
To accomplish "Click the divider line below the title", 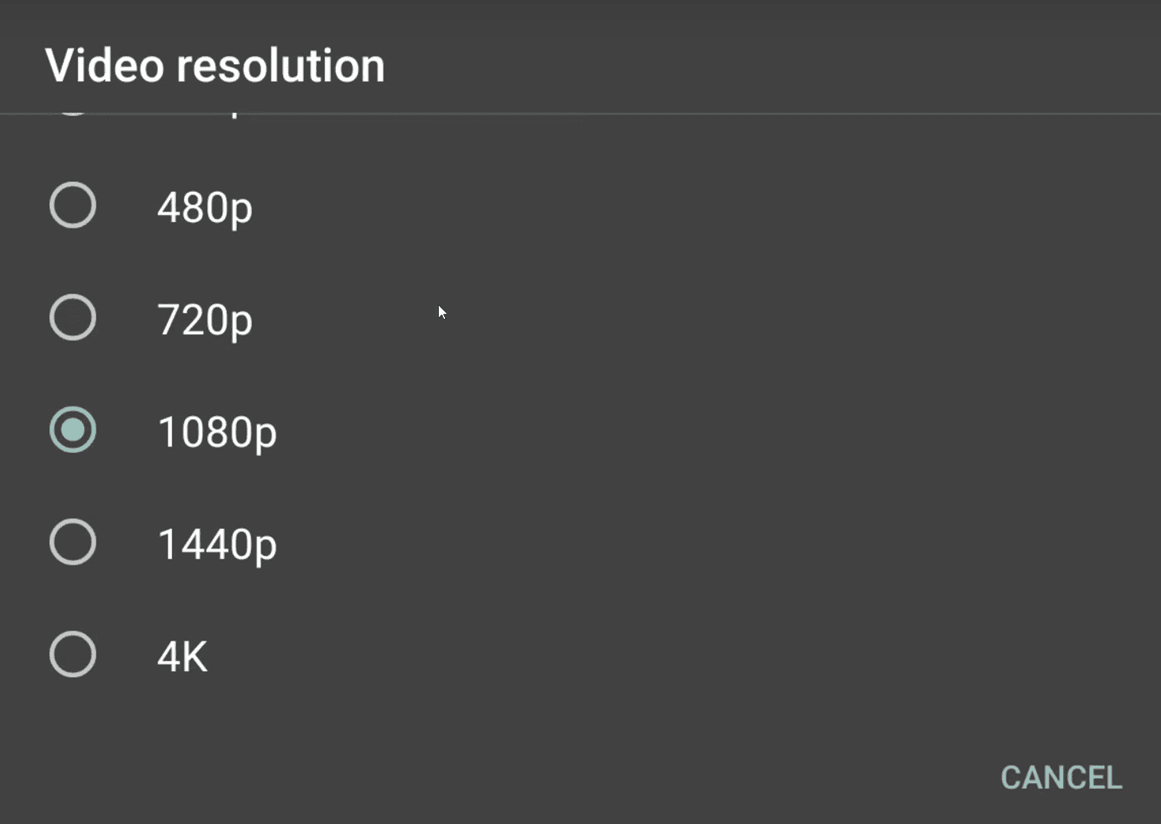I will tap(580, 115).
